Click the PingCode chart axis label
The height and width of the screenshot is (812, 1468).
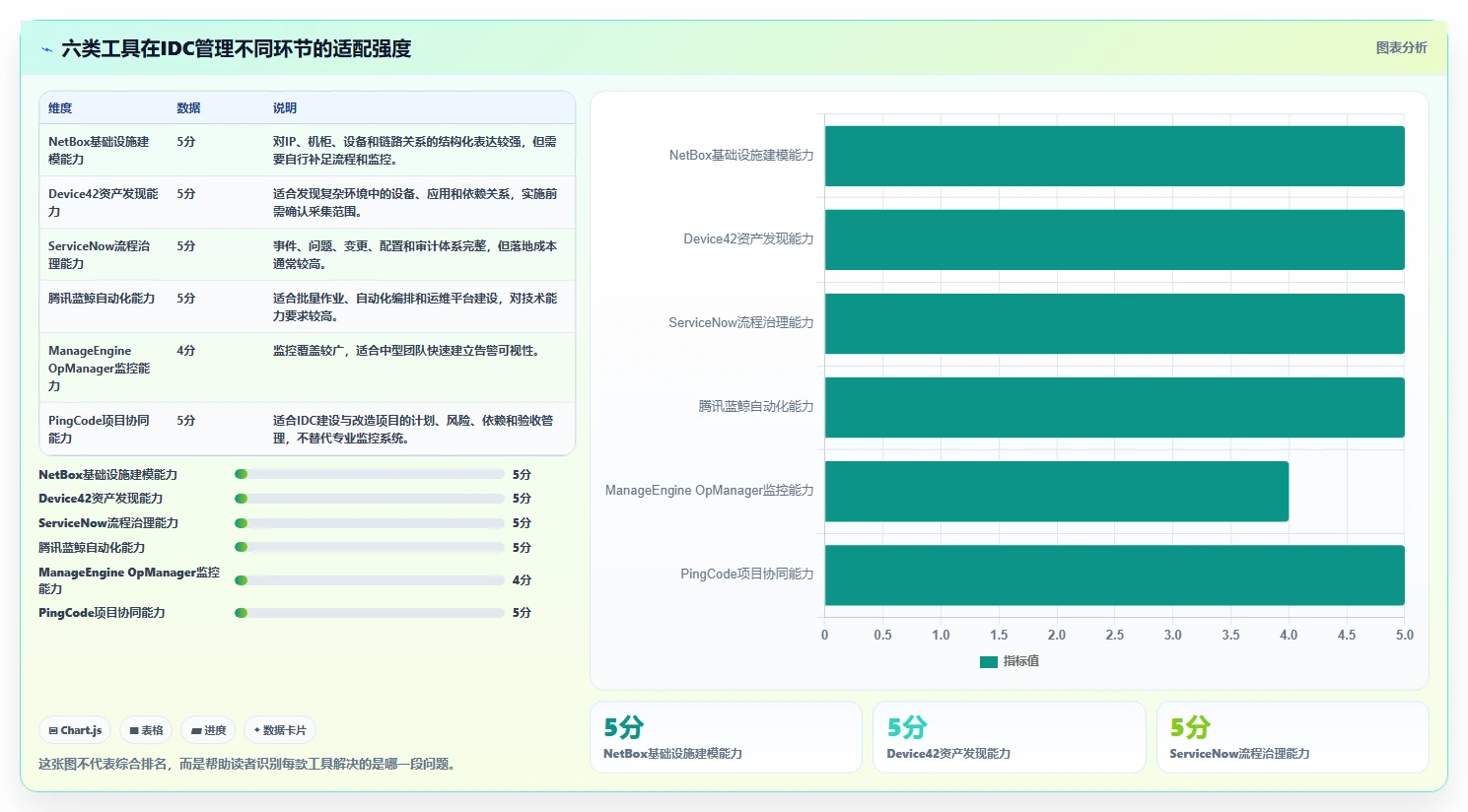point(747,574)
